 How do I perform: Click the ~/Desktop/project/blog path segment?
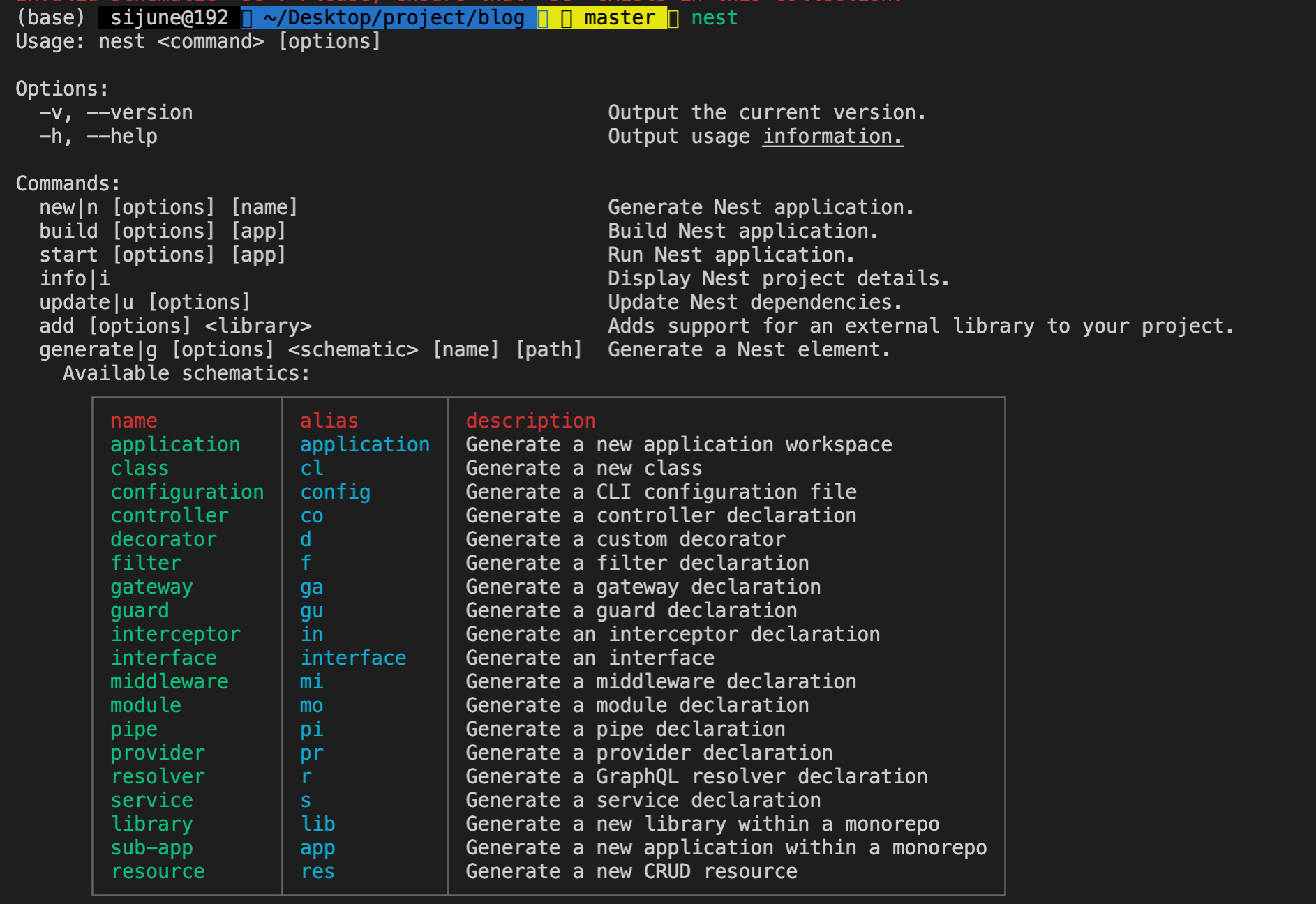tap(394, 17)
